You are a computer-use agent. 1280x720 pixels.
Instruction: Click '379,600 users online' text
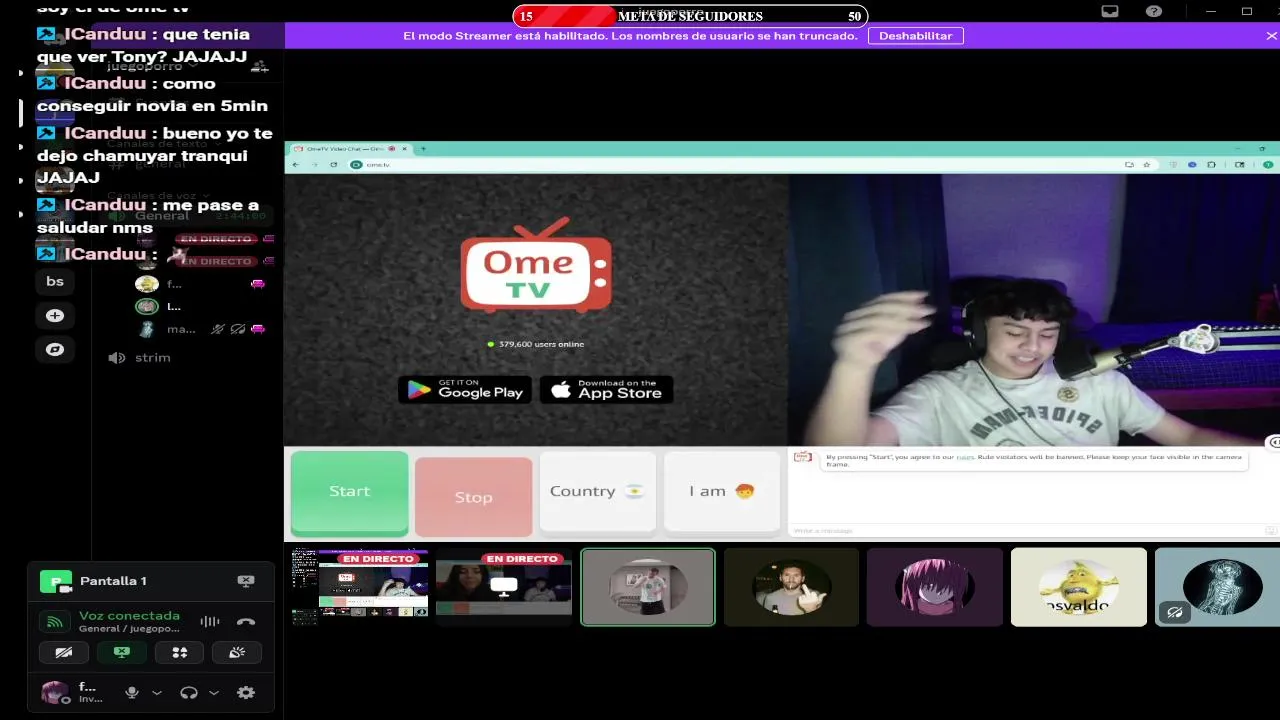(x=541, y=344)
